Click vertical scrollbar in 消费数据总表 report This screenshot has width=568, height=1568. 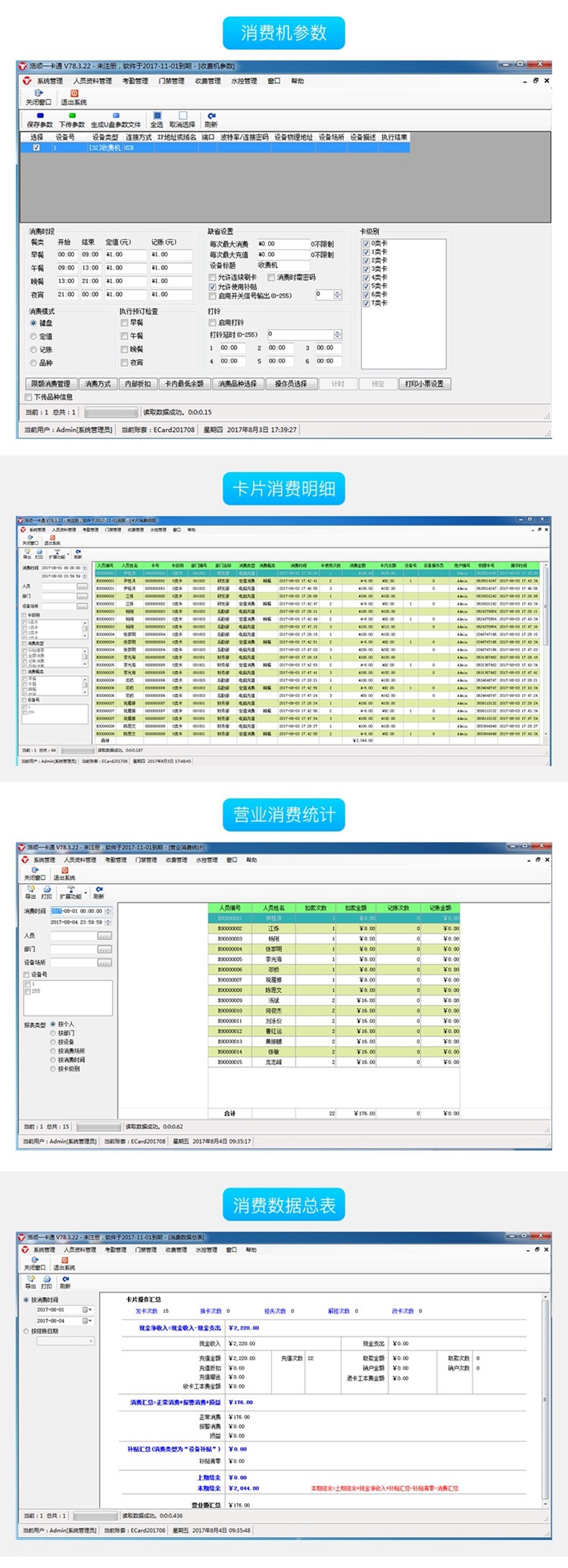pos(545,1400)
